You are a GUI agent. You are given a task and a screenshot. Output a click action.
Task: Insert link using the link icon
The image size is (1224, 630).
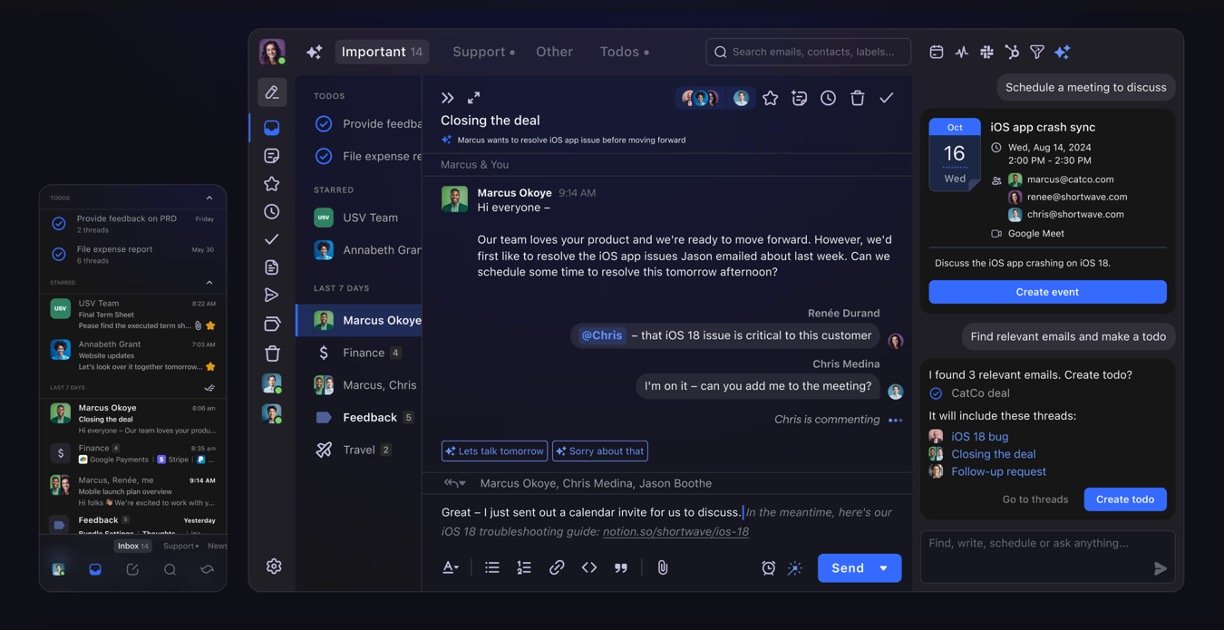point(557,568)
